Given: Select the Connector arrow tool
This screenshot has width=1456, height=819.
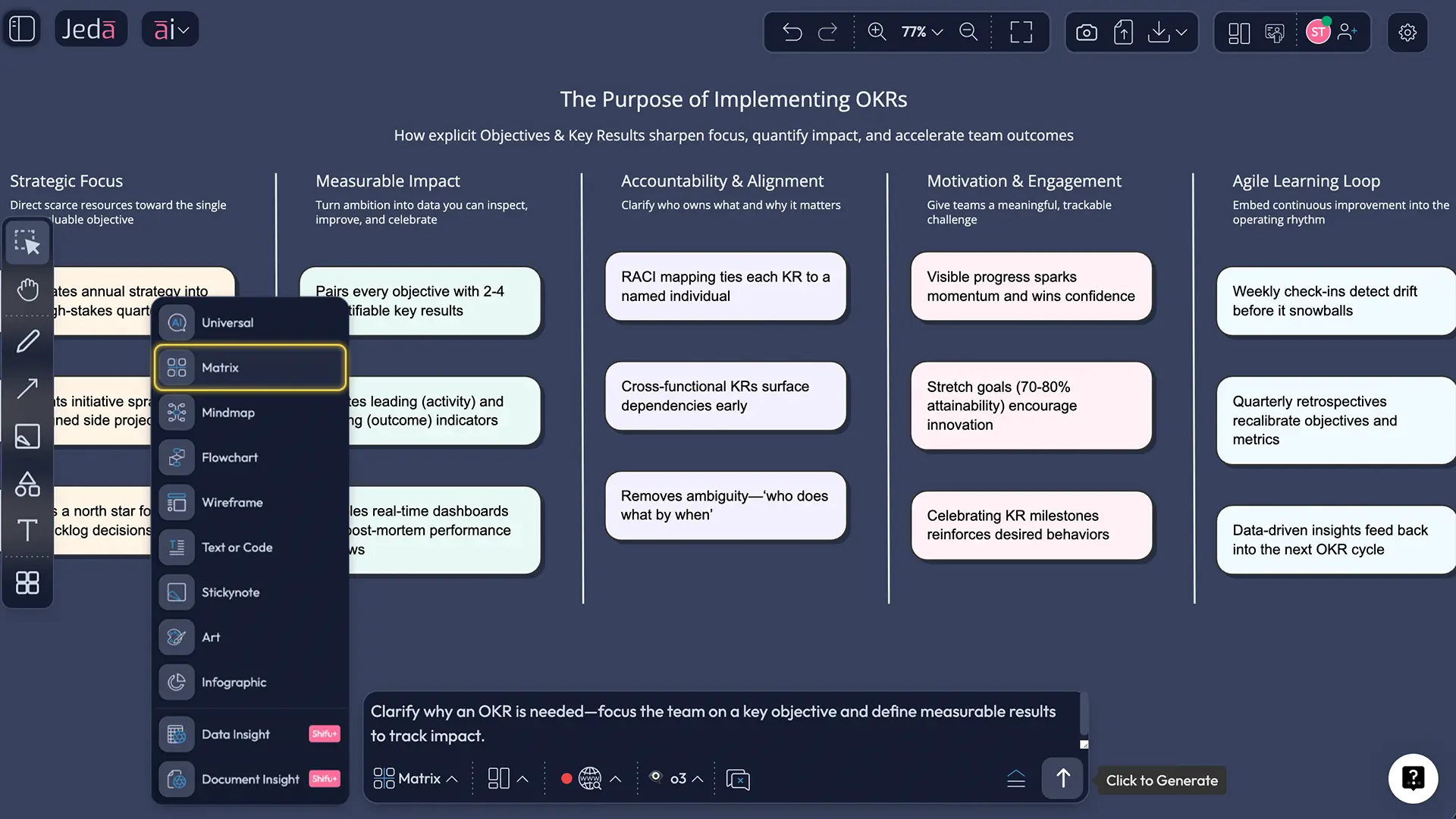Looking at the screenshot, I should [x=28, y=388].
